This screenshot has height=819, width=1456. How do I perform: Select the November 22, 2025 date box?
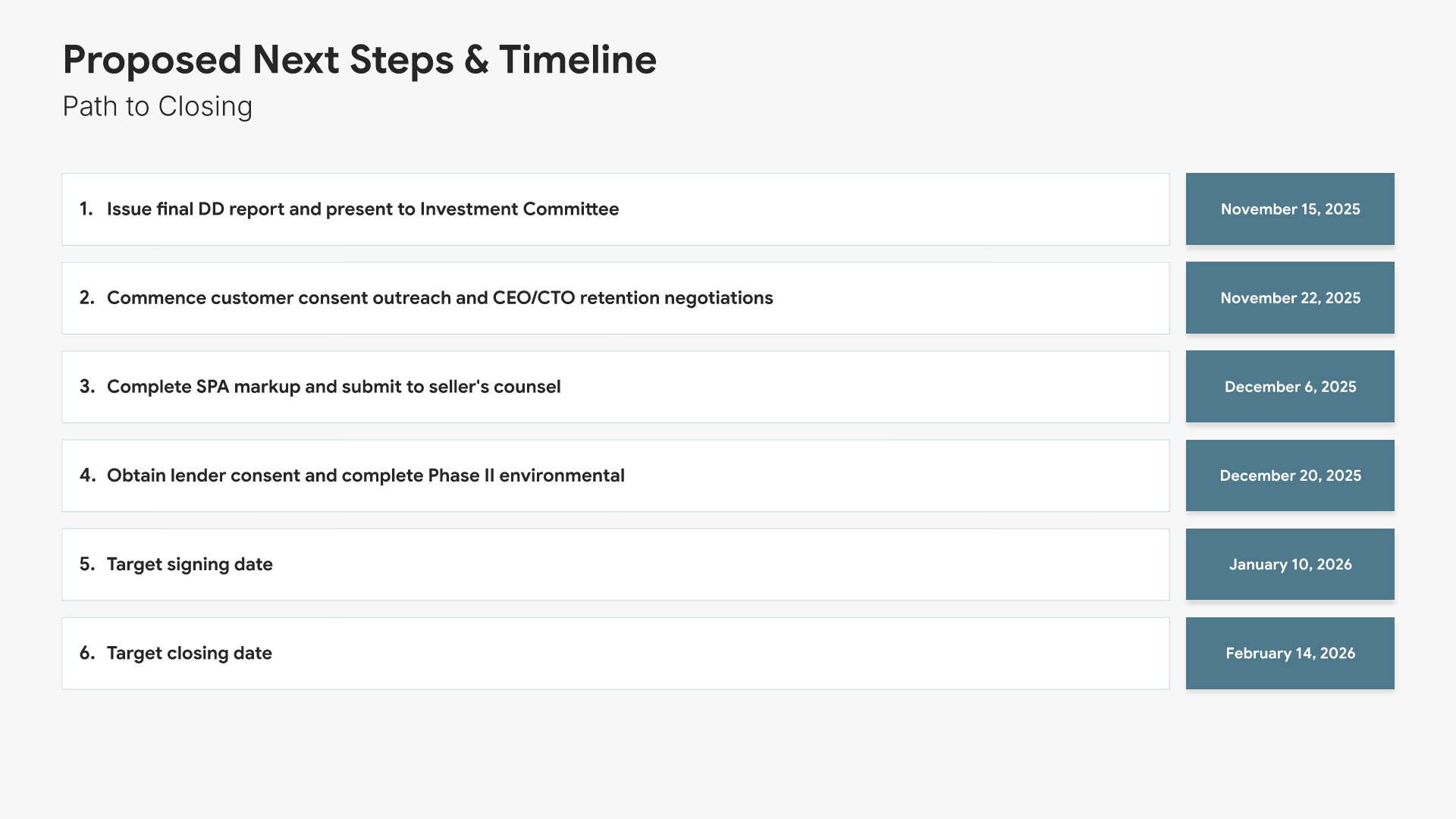tap(1290, 298)
